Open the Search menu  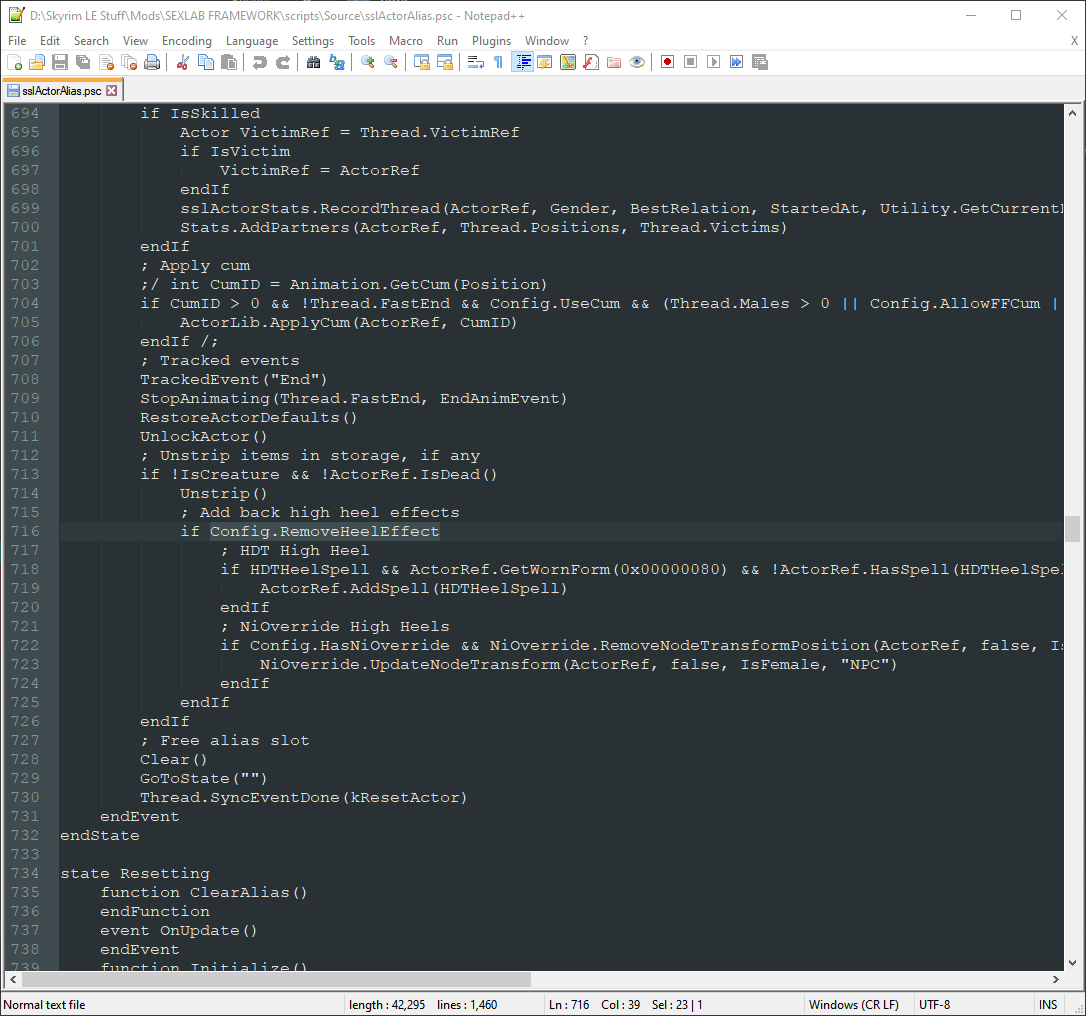tap(91, 41)
